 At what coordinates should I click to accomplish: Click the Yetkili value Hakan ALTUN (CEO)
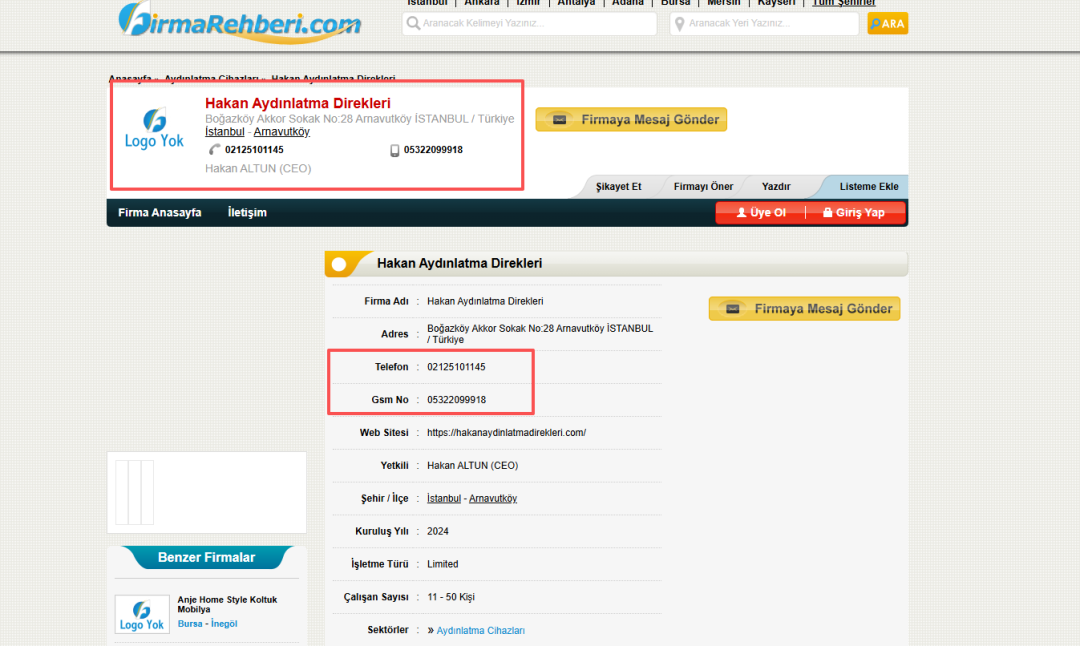472,466
